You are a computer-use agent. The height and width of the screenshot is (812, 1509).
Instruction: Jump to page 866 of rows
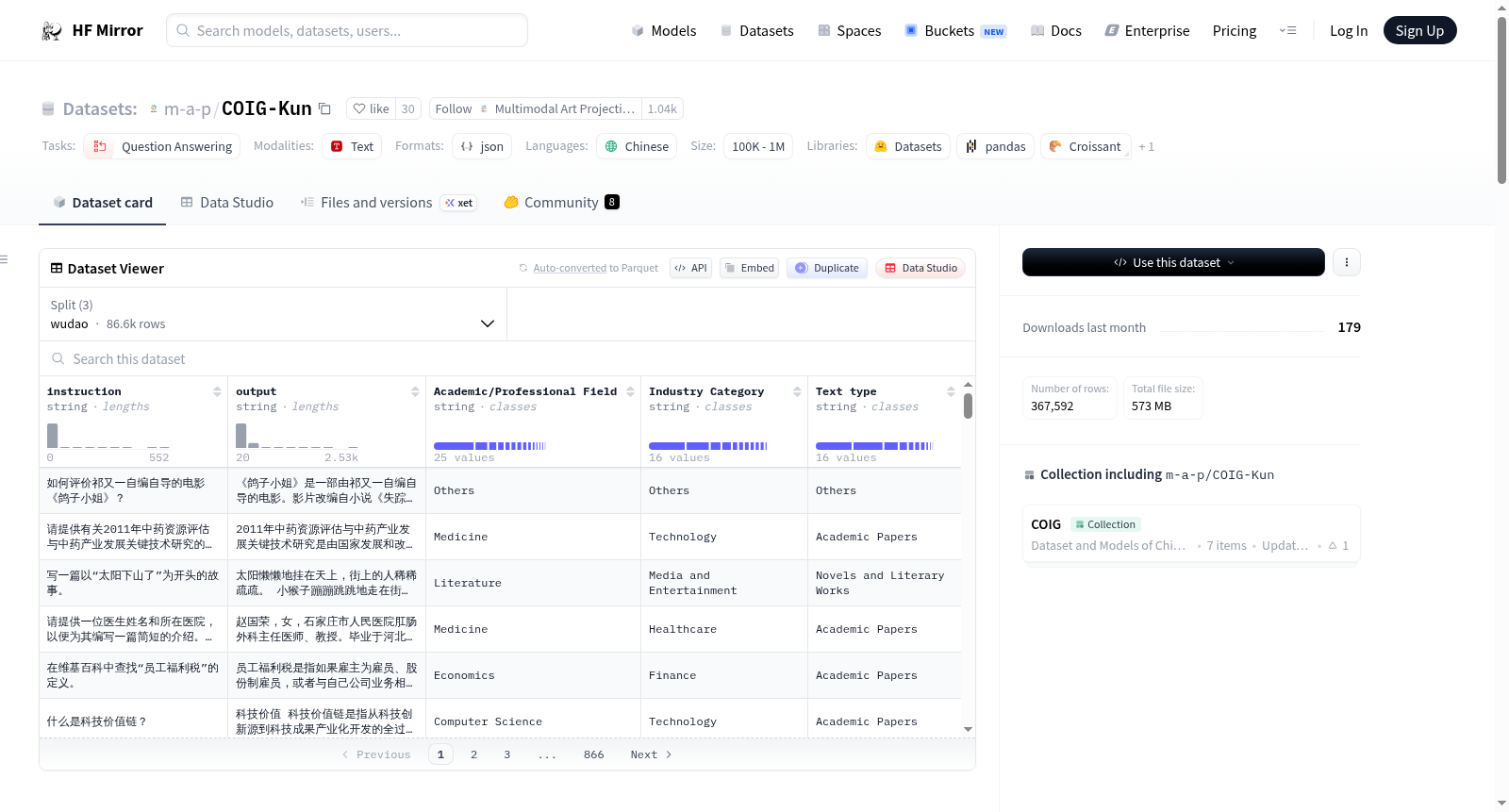594,754
